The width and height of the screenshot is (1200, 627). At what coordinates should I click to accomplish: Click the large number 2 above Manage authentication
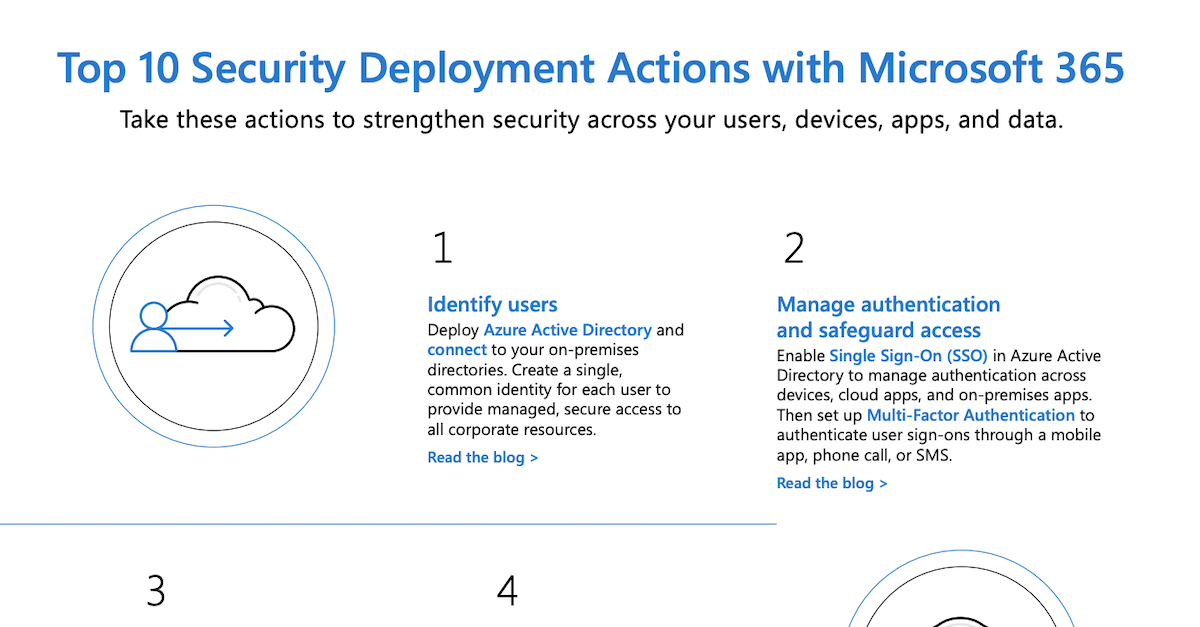[x=793, y=248]
